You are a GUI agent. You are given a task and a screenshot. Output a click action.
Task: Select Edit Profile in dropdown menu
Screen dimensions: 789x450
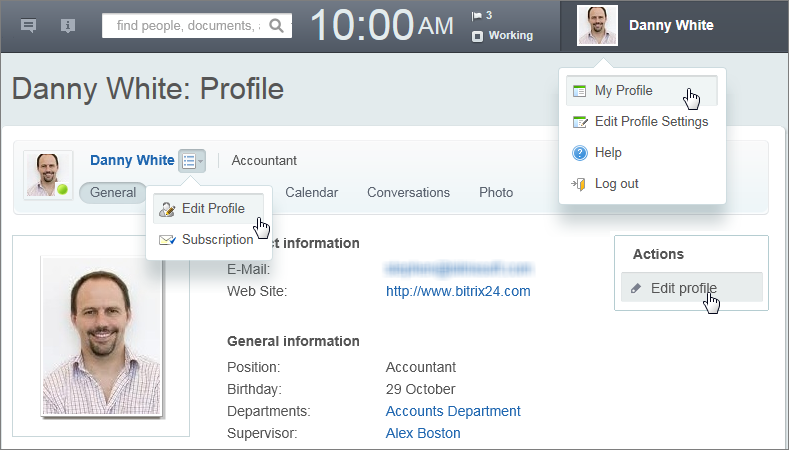point(212,209)
